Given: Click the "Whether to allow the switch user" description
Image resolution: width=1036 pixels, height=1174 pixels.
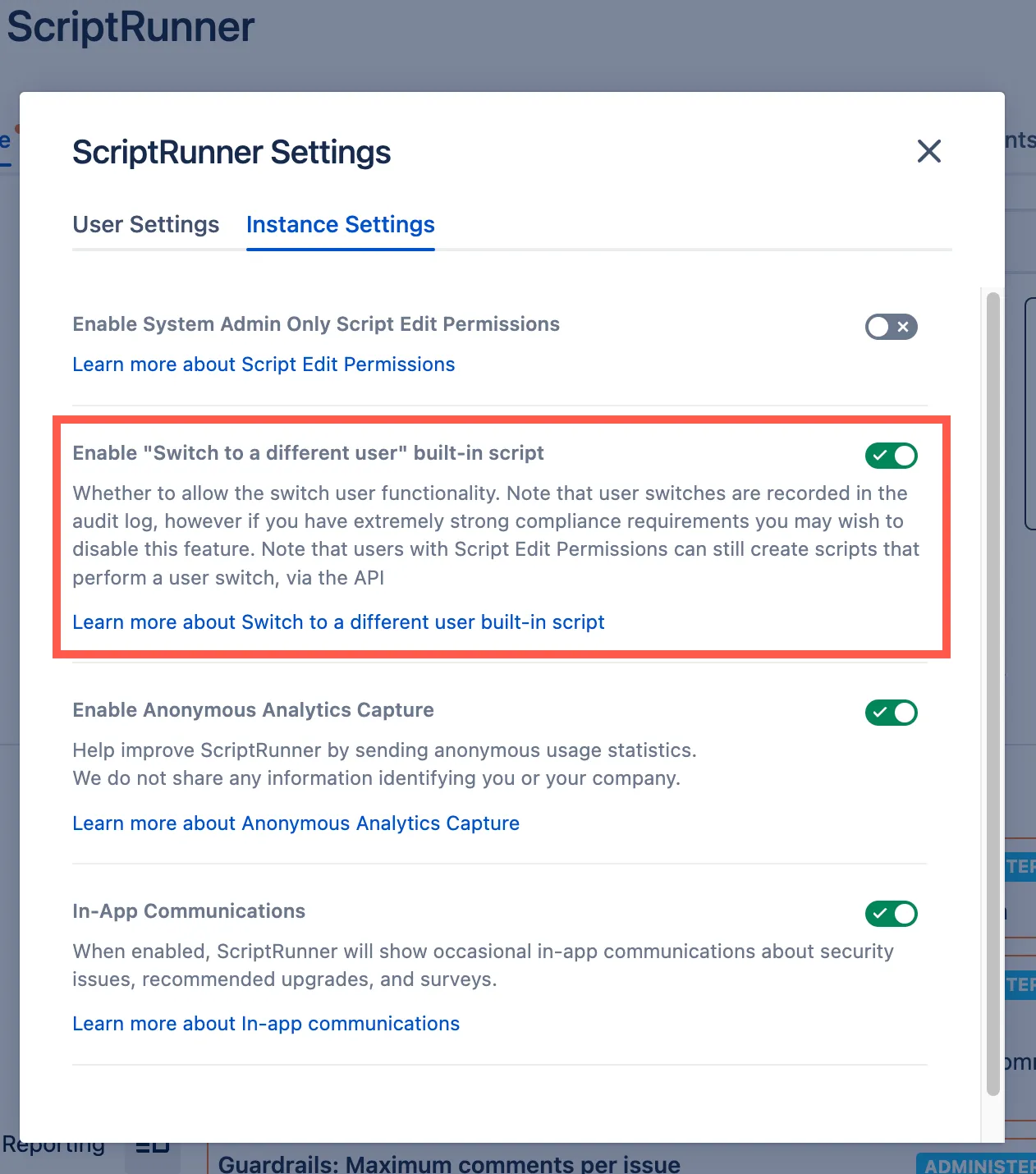Looking at the screenshot, I should [496, 535].
